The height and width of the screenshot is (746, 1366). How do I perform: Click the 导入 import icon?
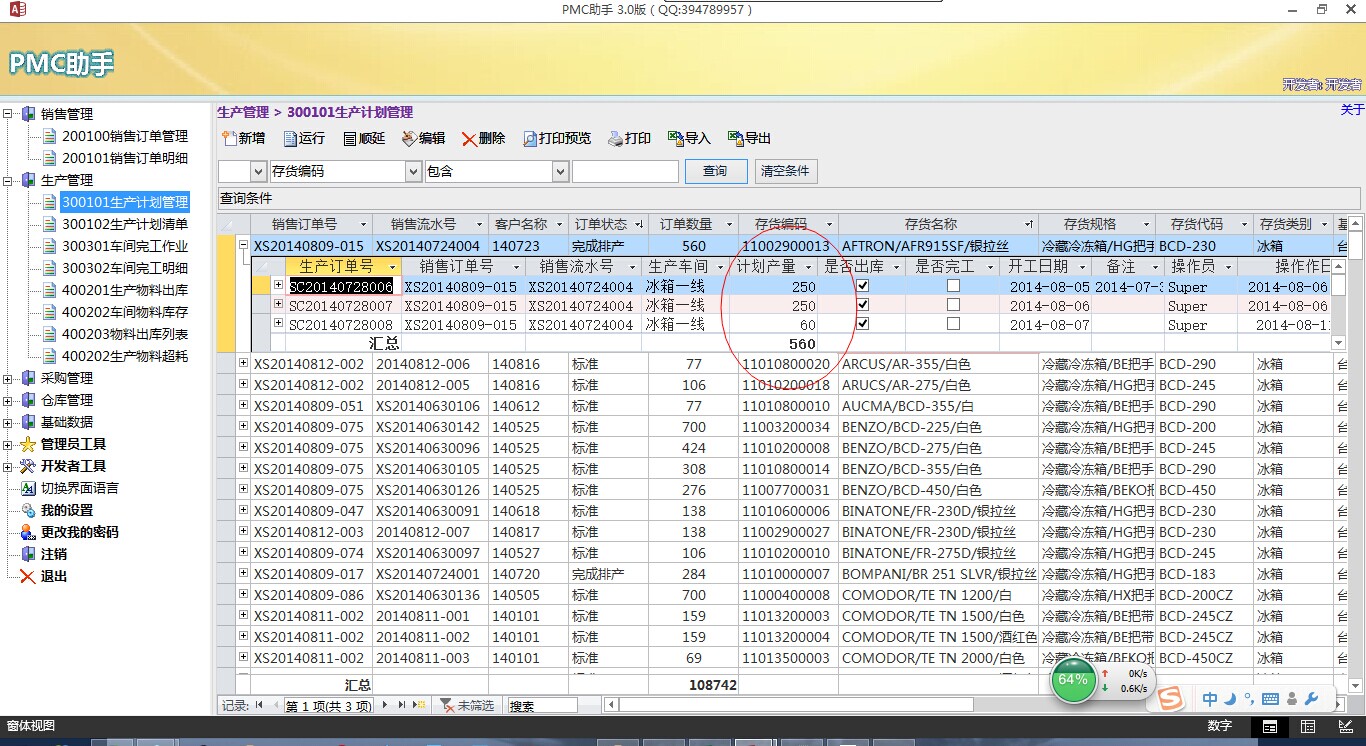[676, 139]
